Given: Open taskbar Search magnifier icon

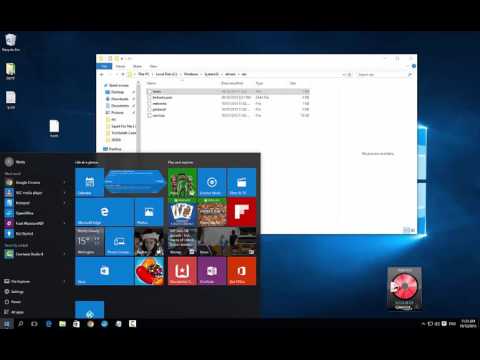Looking at the screenshot, I should point(20,324).
